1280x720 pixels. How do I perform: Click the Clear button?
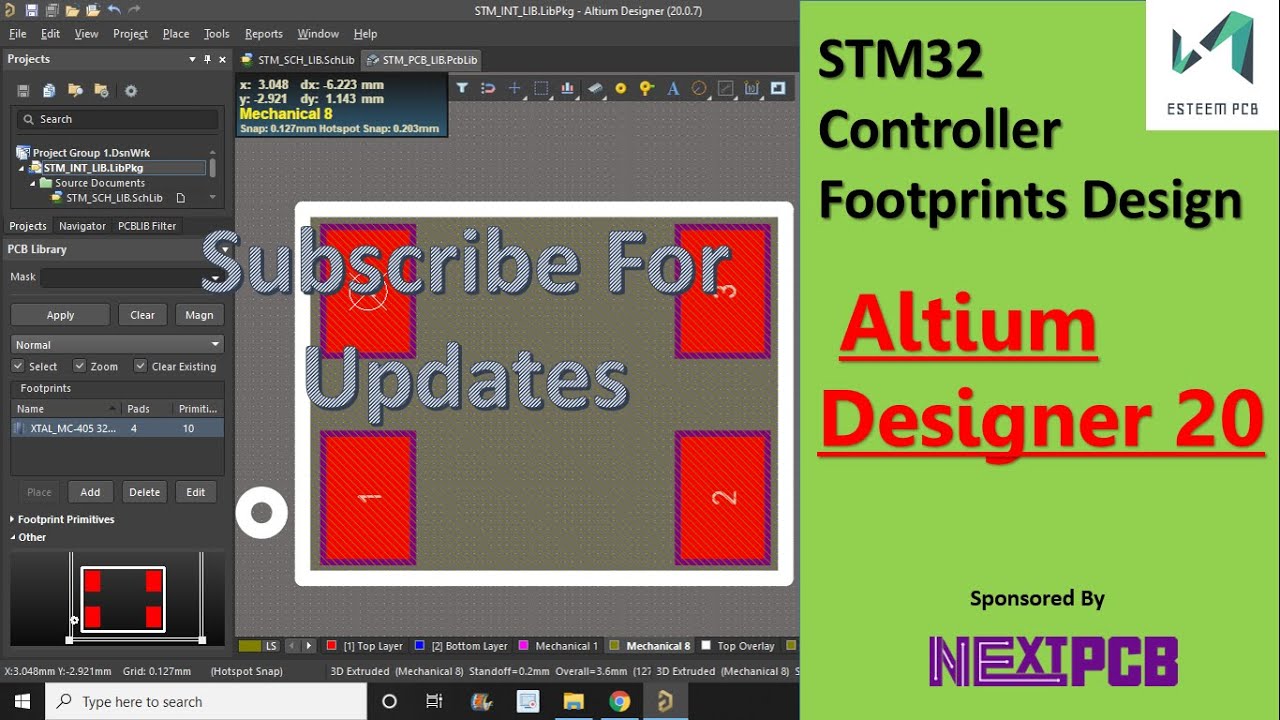tap(143, 315)
